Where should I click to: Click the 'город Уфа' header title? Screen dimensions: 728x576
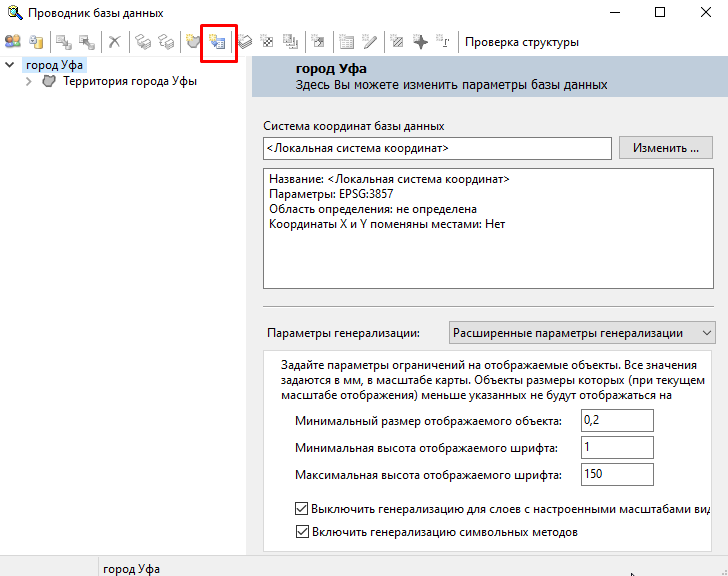(331, 69)
